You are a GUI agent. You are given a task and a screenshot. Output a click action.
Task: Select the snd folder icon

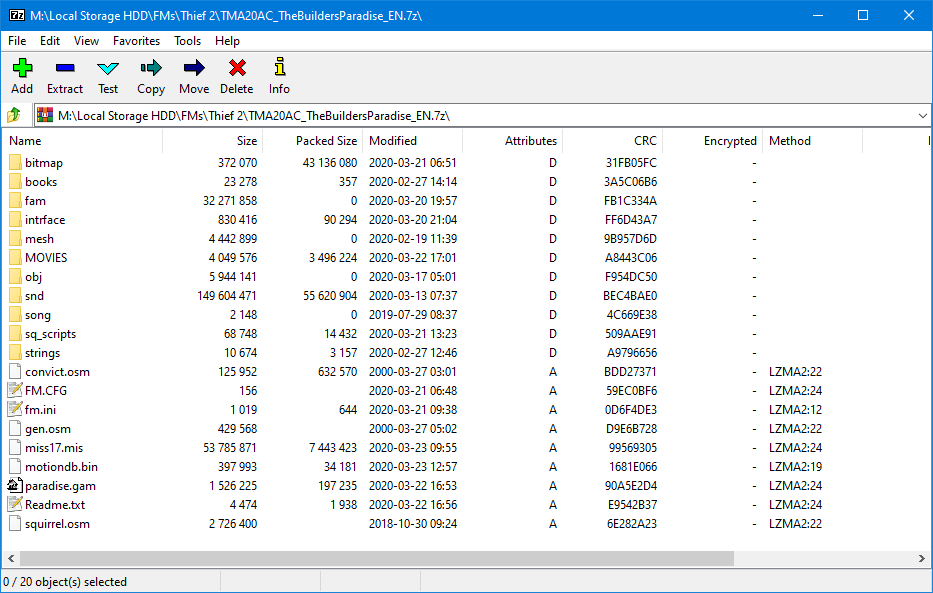coord(15,296)
